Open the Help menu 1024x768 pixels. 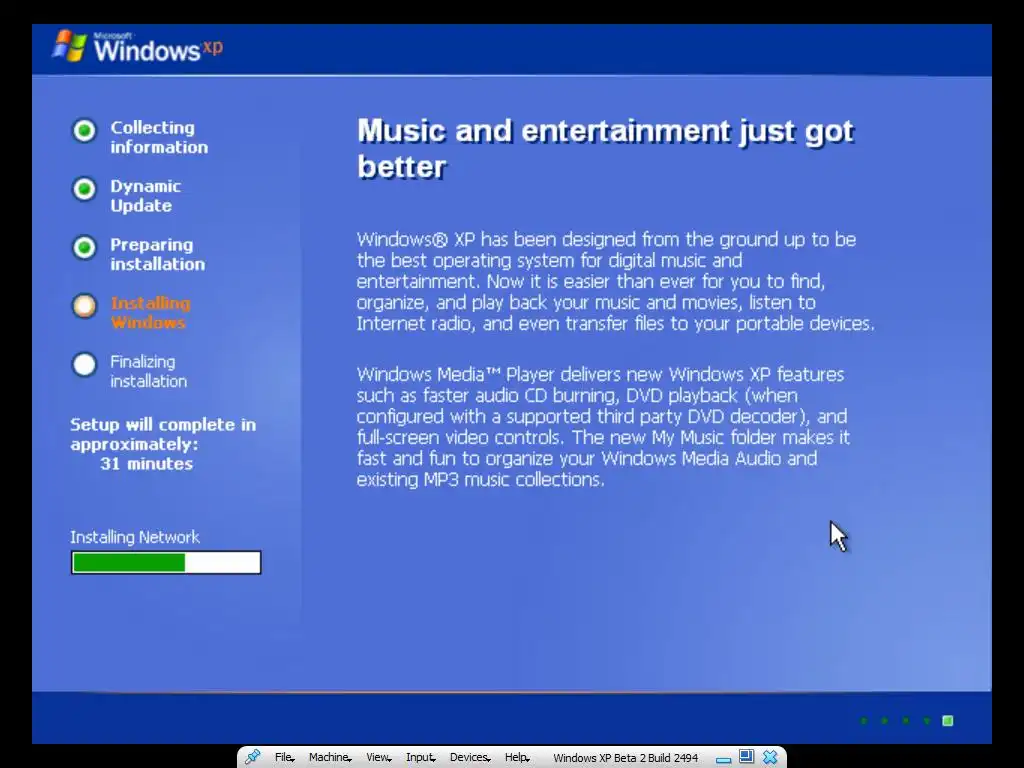[517, 758]
